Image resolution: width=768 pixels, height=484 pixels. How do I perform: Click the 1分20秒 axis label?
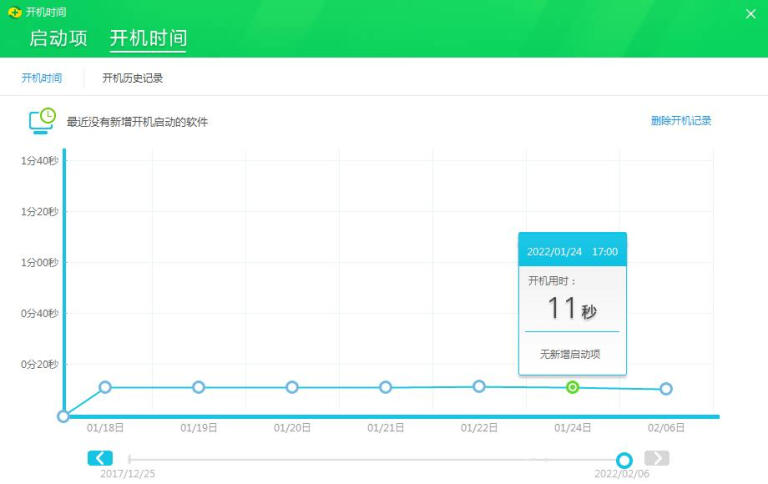pyautogui.click(x=39, y=212)
